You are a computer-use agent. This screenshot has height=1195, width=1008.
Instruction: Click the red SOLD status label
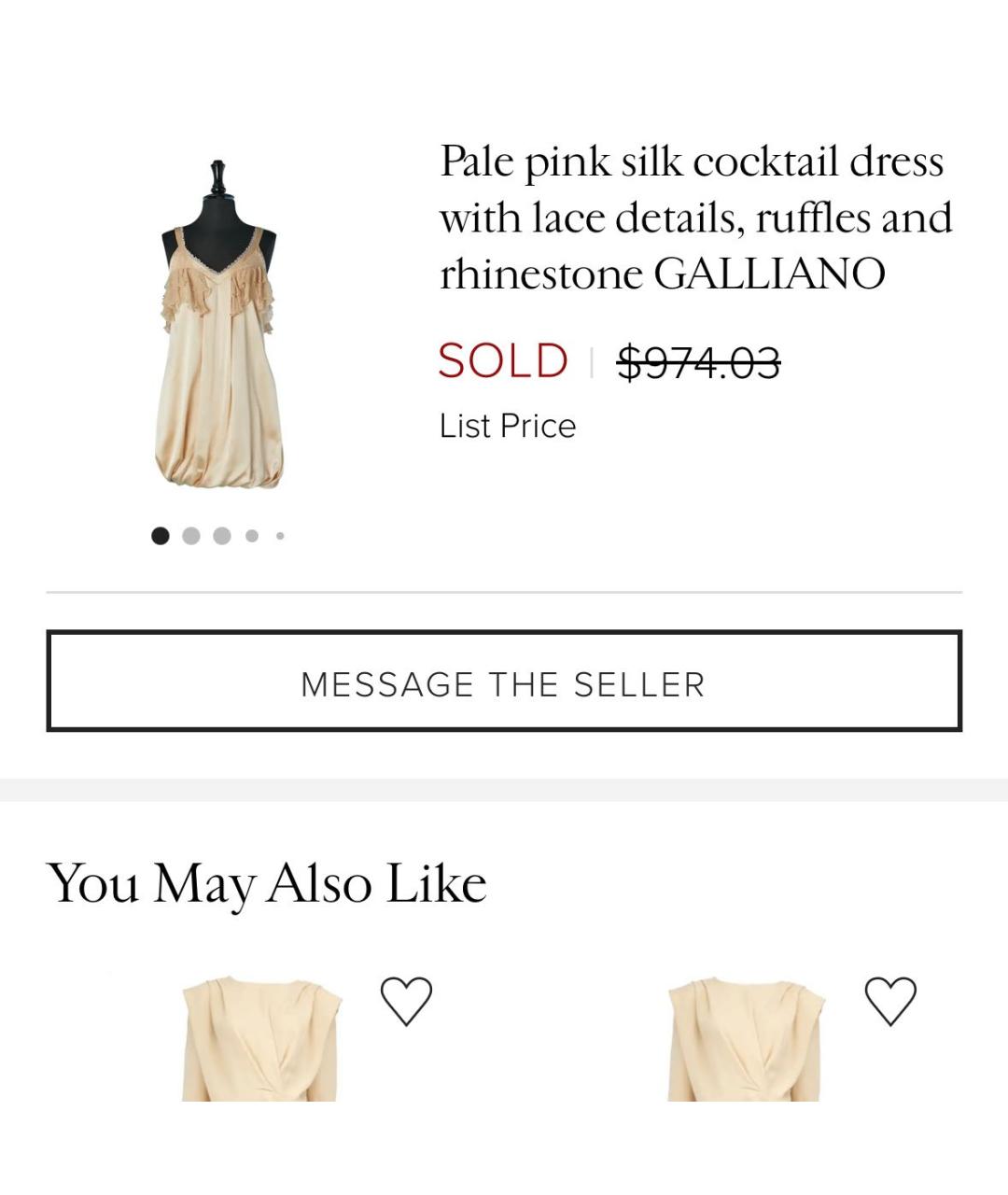click(x=503, y=361)
